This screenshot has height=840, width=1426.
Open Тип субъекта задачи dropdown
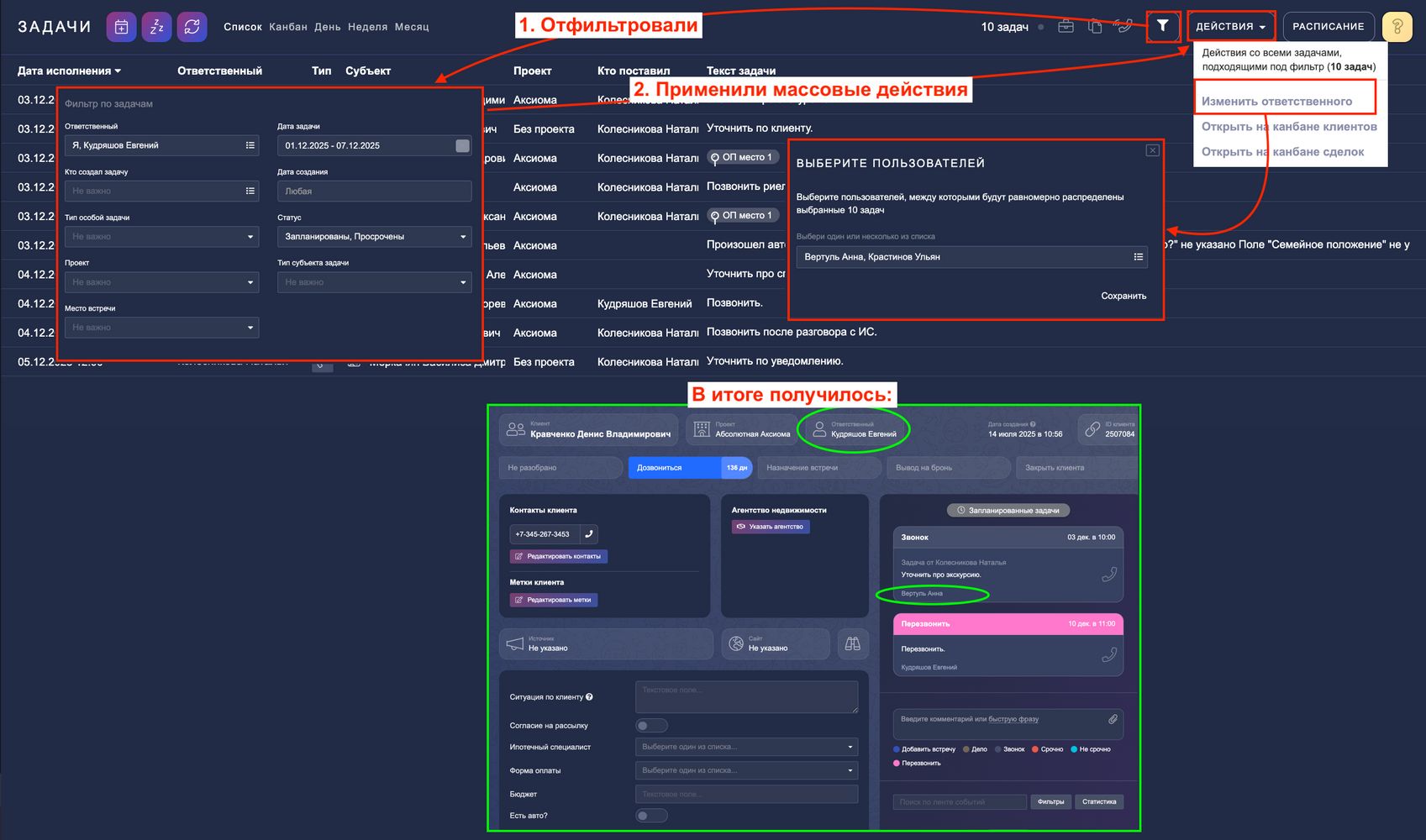(374, 282)
